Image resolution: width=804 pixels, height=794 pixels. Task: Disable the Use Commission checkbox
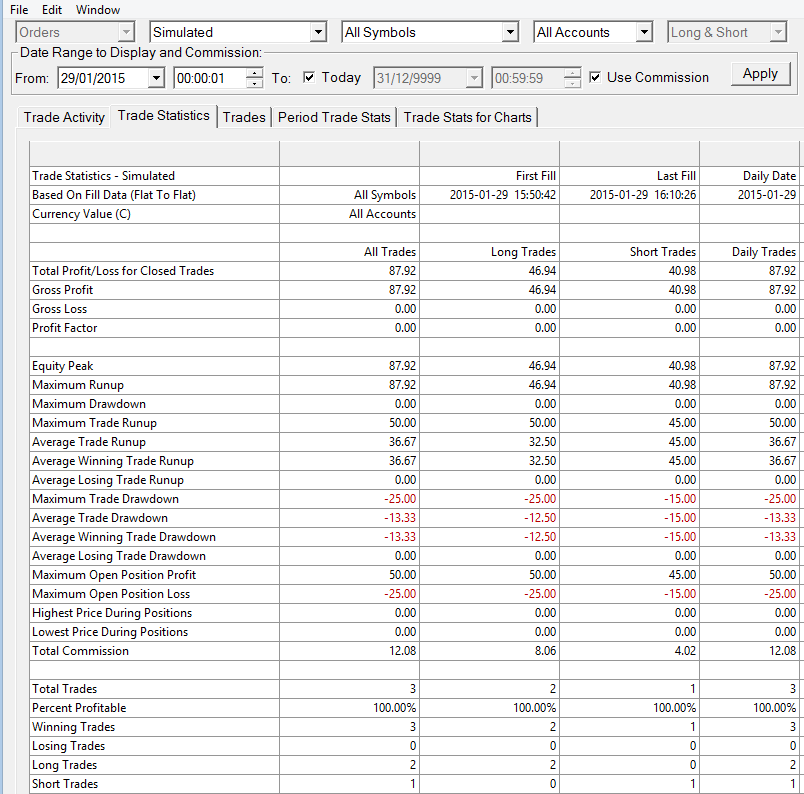click(x=595, y=77)
